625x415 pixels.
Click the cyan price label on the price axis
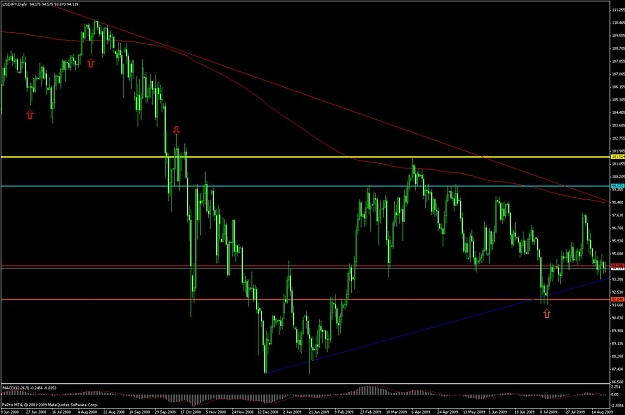(618, 186)
